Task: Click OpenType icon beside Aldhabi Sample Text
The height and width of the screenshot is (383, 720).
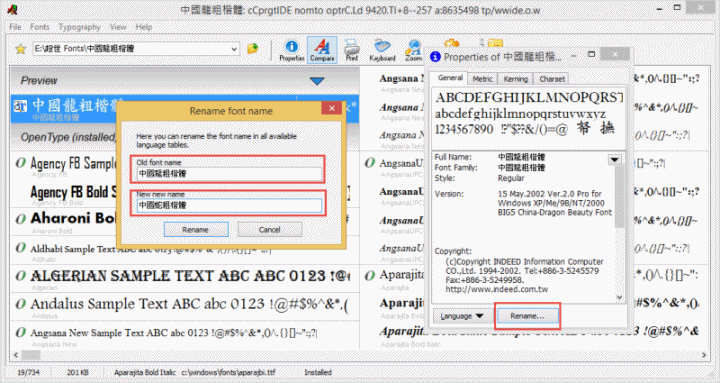Action: click(x=21, y=248)
